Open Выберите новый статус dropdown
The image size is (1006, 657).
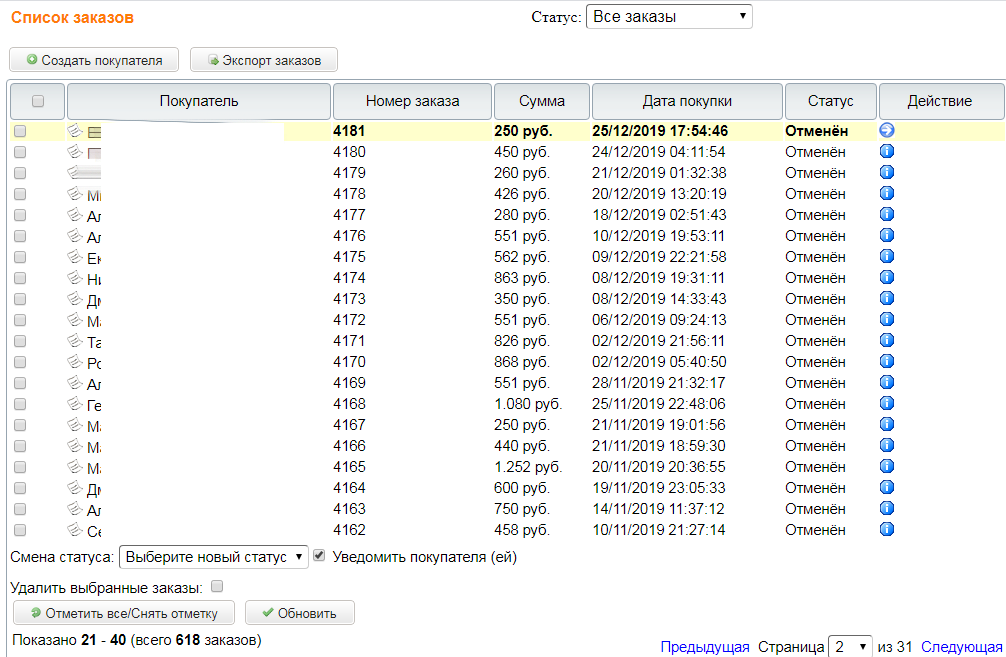click(214, 557)
